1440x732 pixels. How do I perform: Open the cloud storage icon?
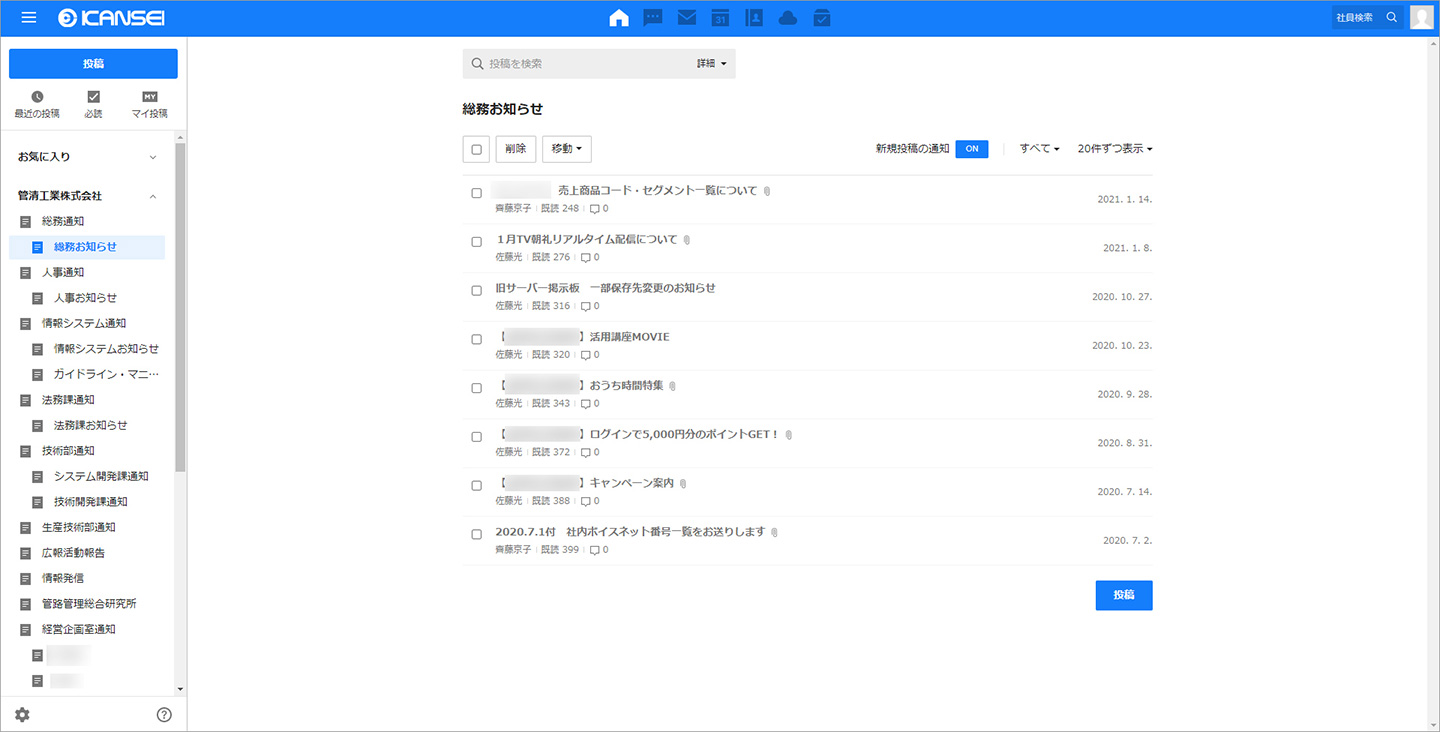point(788,18)
